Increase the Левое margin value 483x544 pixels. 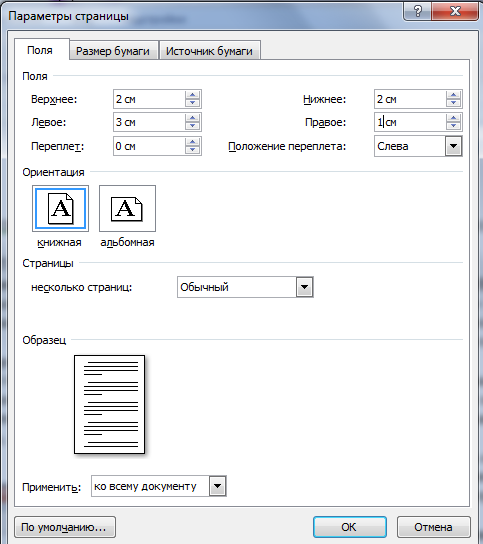click(x=192, y=118)
